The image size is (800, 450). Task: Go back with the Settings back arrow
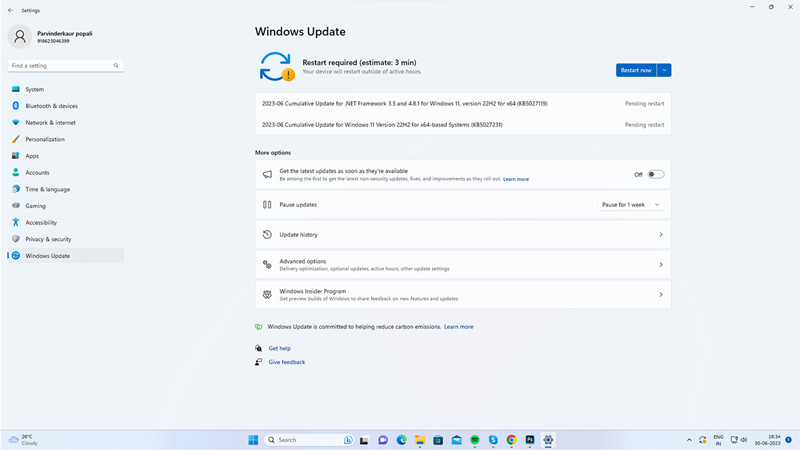[11, 10]
